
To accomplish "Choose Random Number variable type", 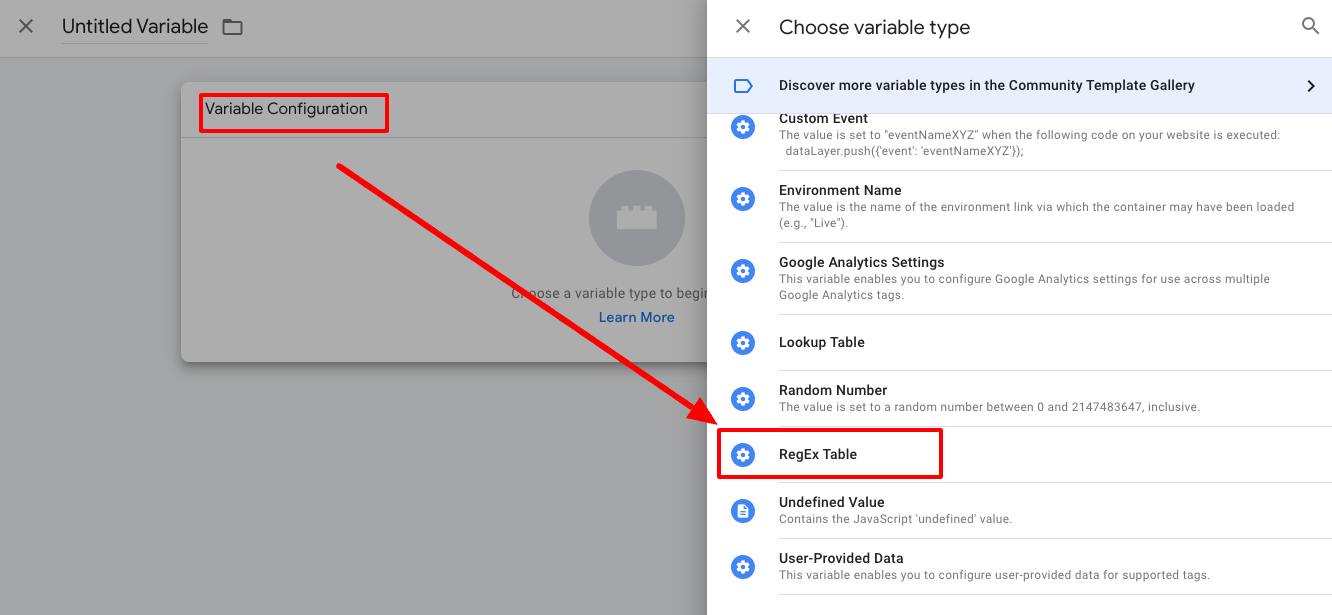I will pos(1020,399).
